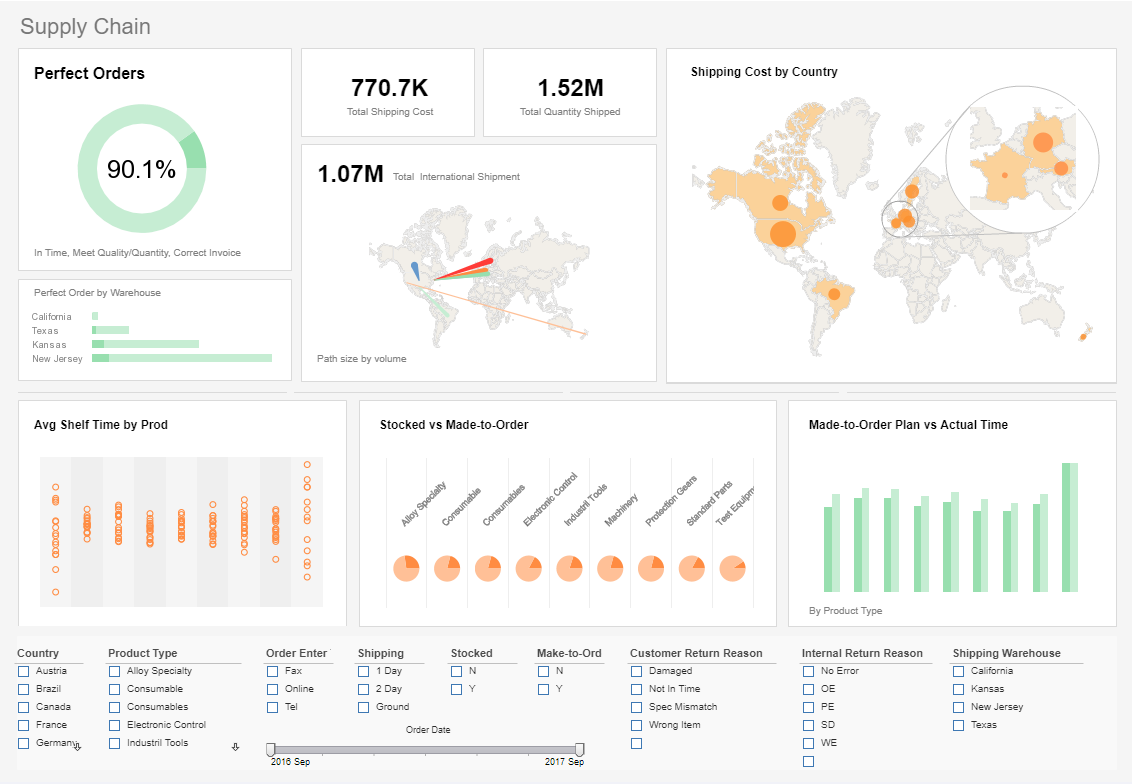
Task: Click the Internal Return Reason header
Action: (862, 653)
